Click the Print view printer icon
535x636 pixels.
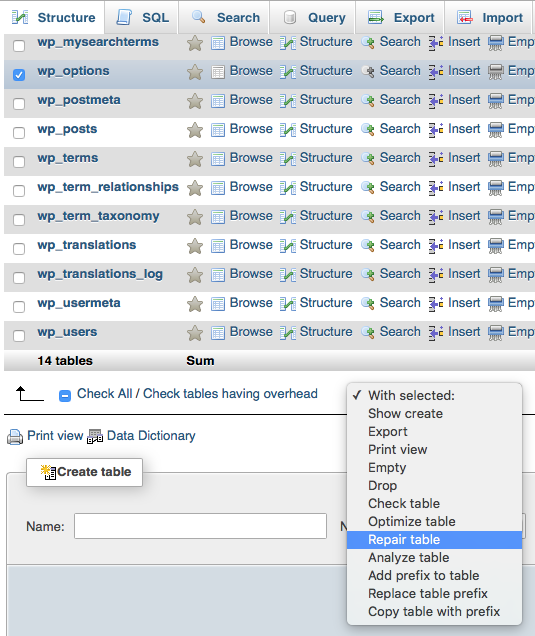point(15,437)
